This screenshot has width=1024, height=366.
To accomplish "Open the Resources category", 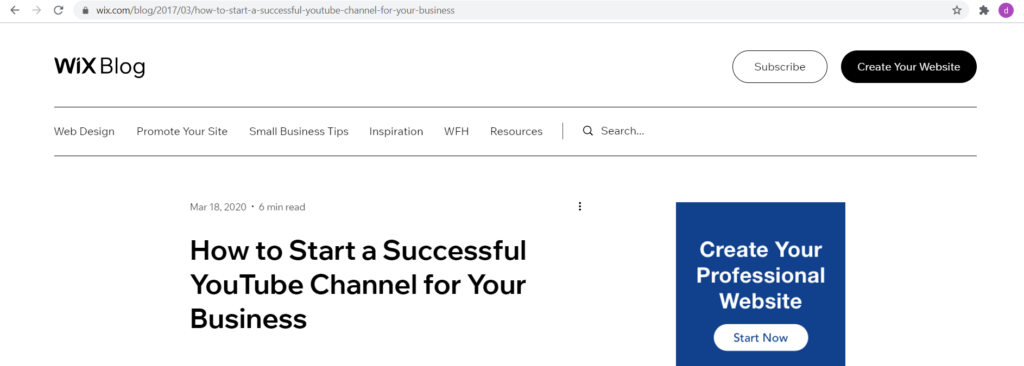I will tap(516, 131).
